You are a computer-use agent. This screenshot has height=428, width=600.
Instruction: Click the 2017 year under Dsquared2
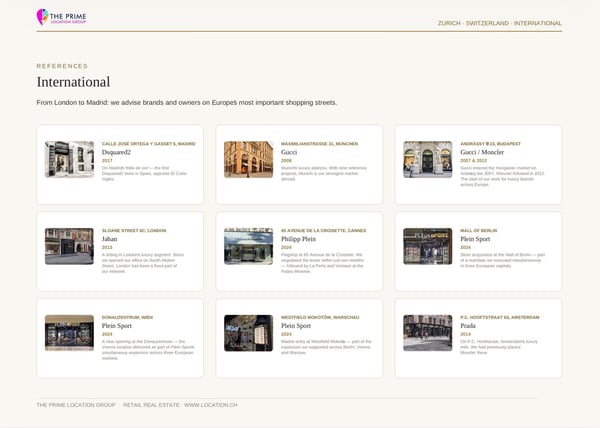point(107,161)
